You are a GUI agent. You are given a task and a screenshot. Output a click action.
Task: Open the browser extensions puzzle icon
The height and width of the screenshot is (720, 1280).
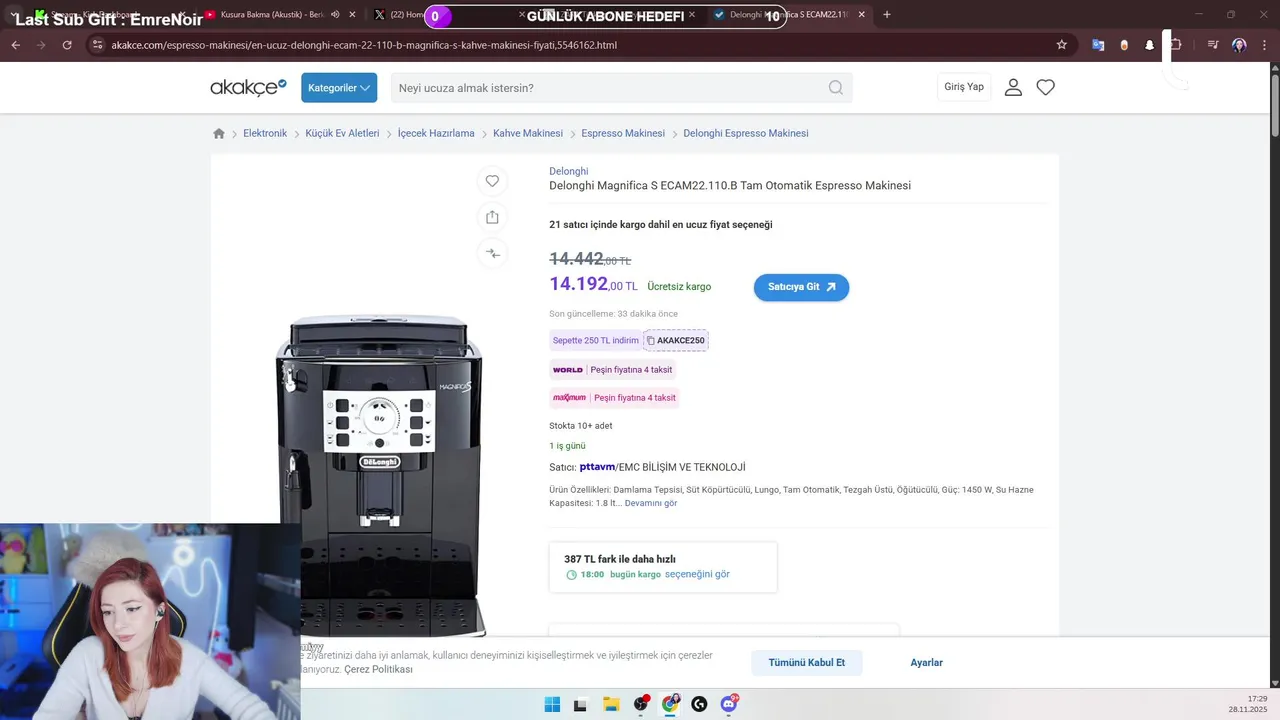pyautogui.click(x=1175, y=45)
